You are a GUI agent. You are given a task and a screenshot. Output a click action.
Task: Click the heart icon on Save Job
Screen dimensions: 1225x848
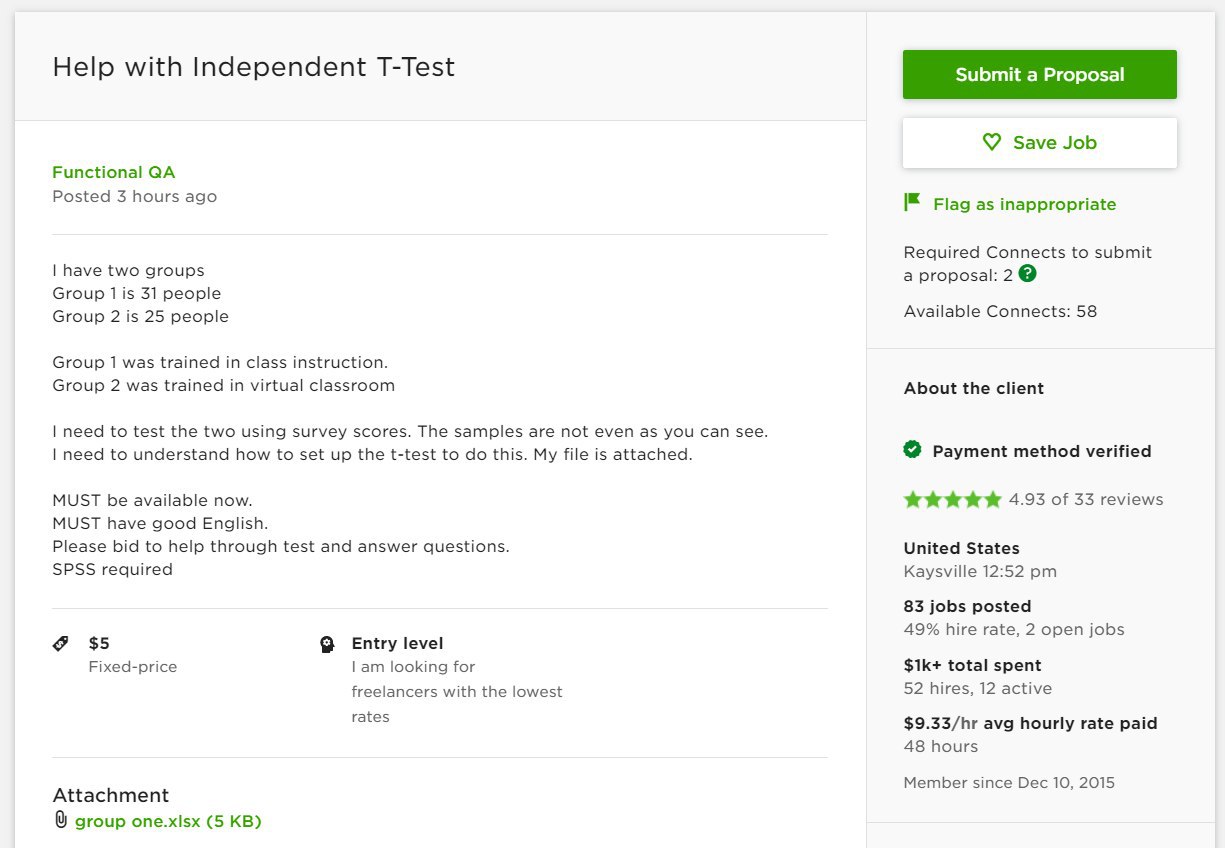(x=991, y=142)
